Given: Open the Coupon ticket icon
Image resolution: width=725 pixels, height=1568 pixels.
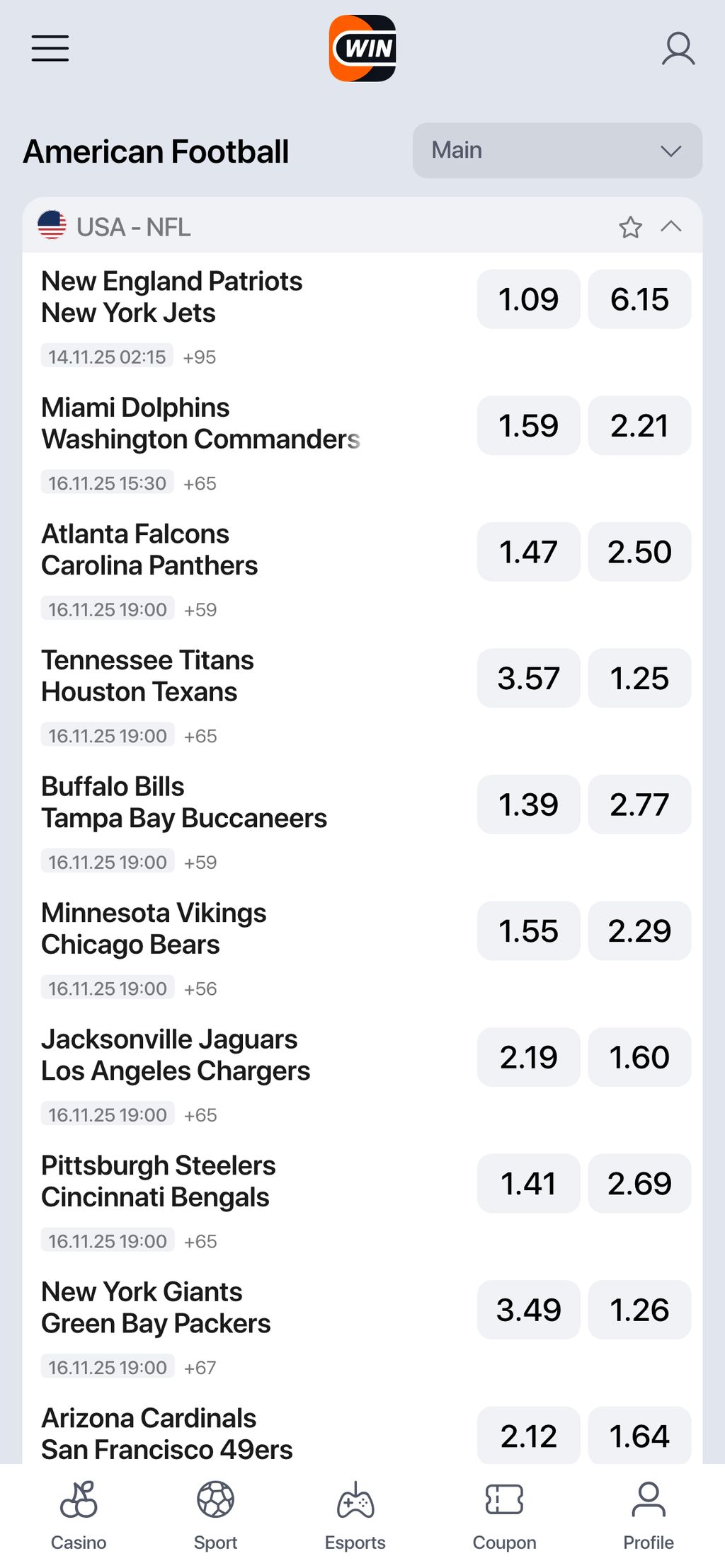Looking at the screenshot, I should coord(504,1500).
